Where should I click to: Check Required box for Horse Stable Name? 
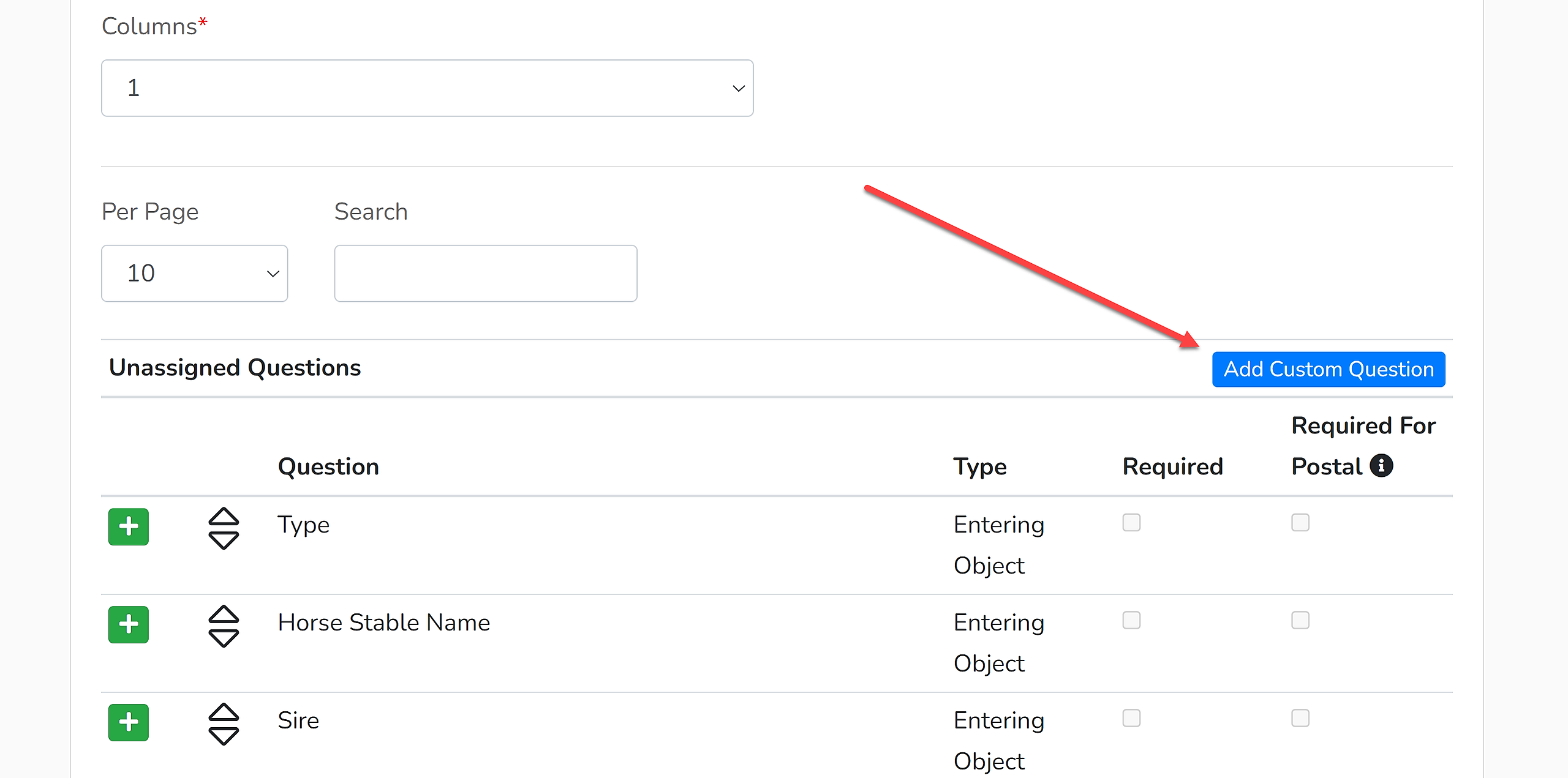(x=1131, y=620)
